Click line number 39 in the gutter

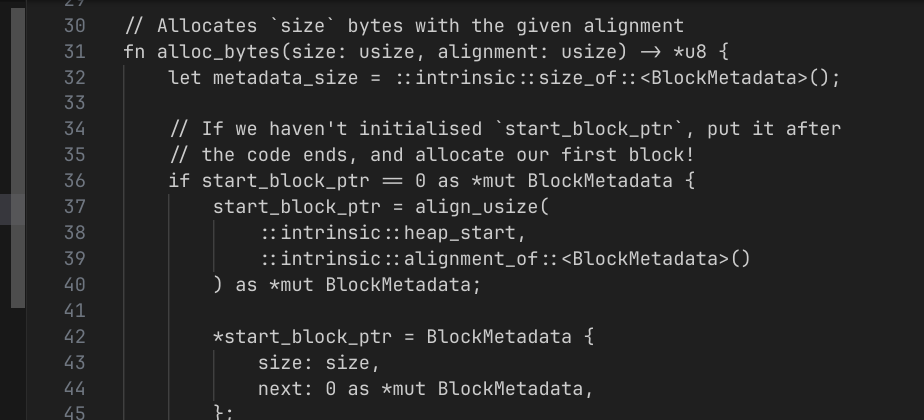click(74, 259)
